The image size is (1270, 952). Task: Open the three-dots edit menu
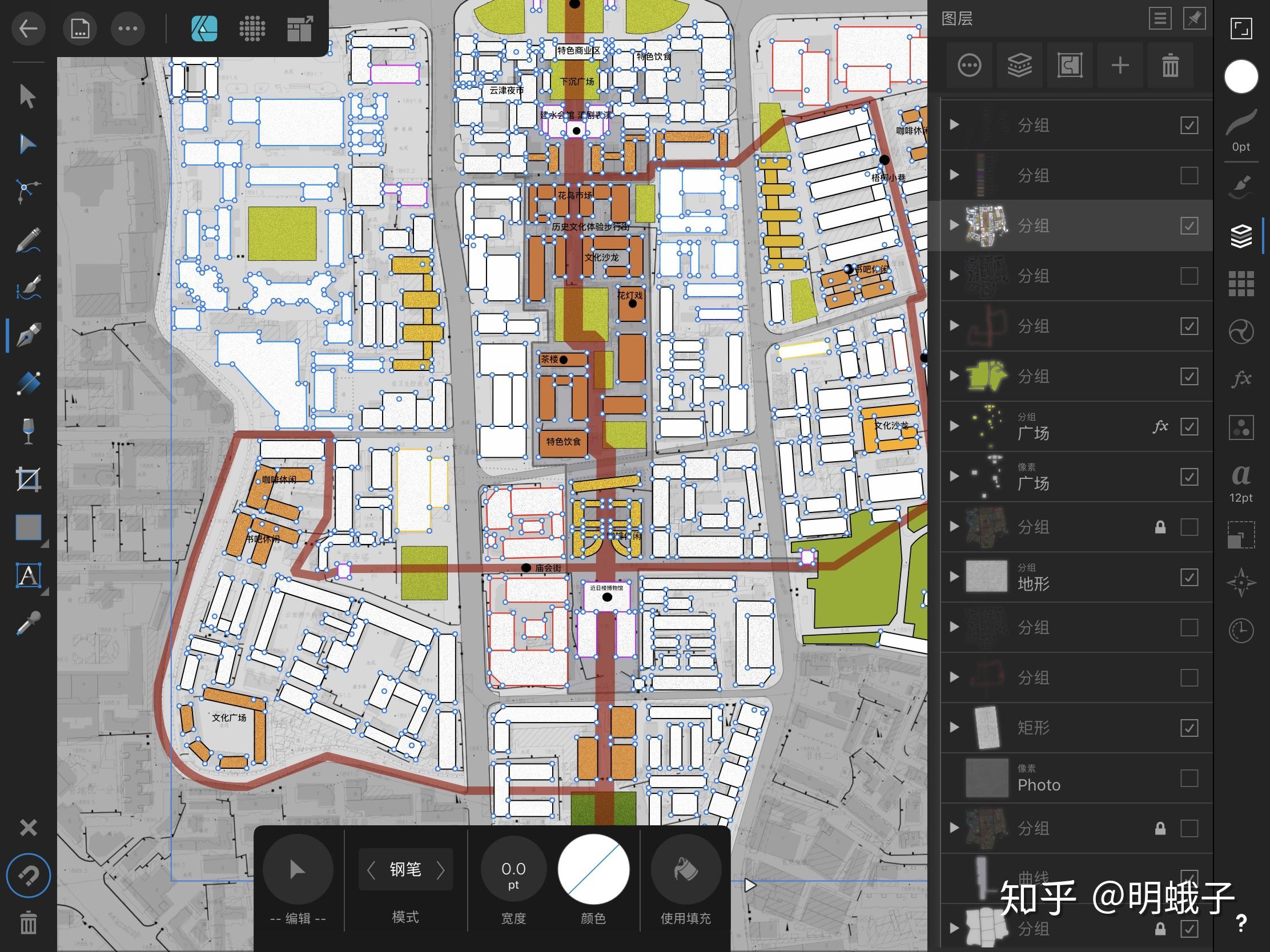(x=127, y=28)
